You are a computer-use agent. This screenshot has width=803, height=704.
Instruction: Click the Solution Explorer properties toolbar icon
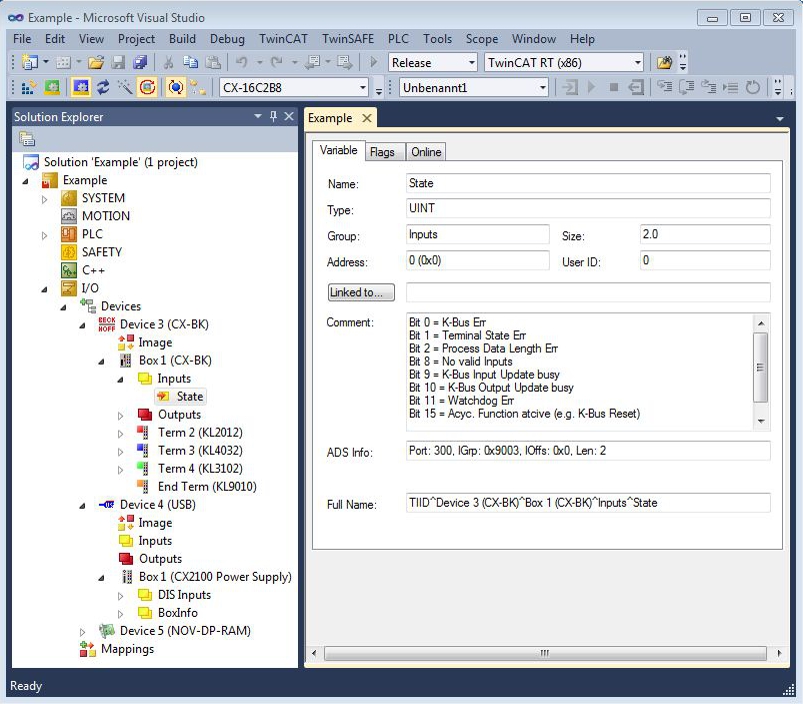click(27, 139)
